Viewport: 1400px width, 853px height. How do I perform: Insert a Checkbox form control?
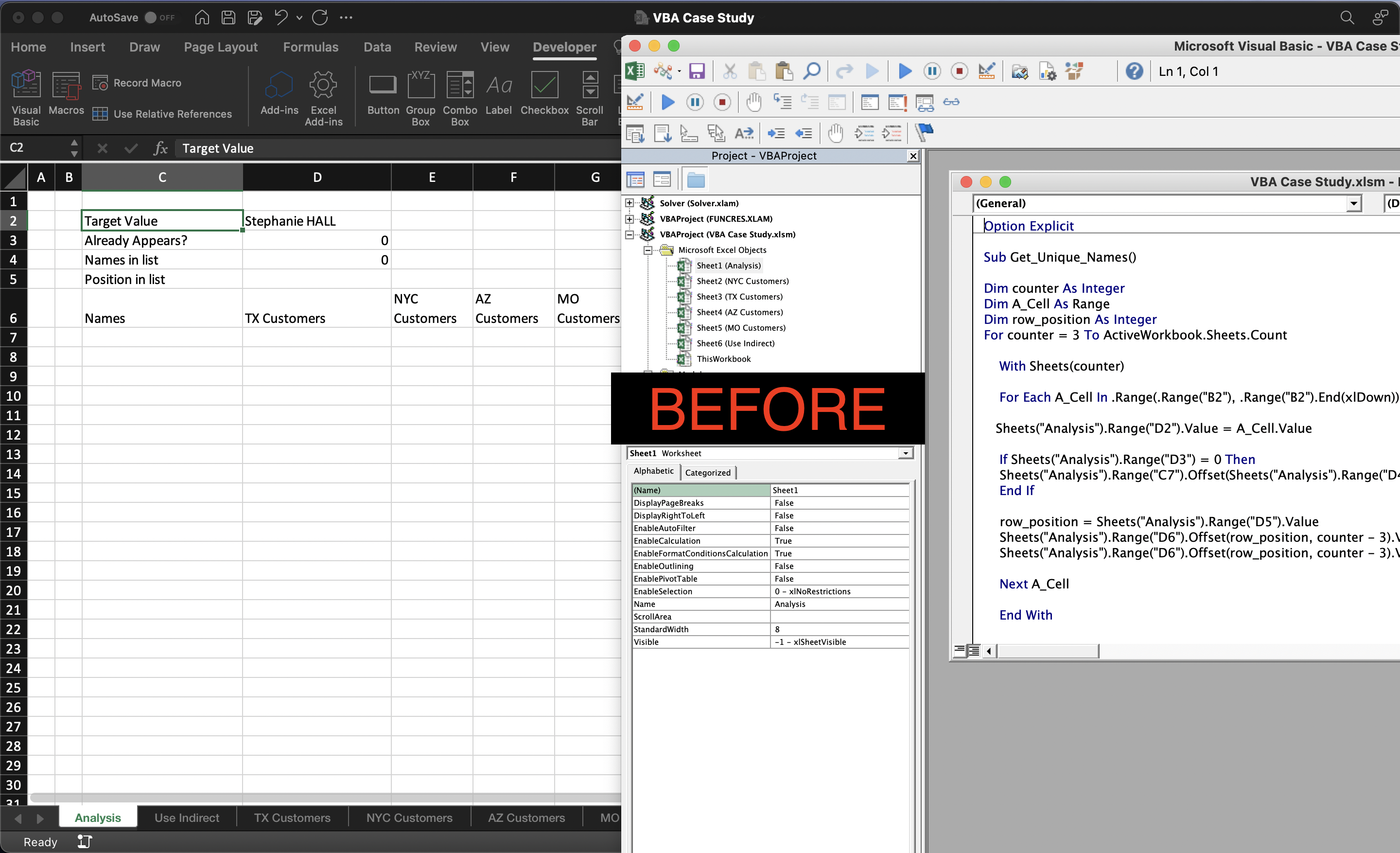pyautogui.click(x=544, y=94)
